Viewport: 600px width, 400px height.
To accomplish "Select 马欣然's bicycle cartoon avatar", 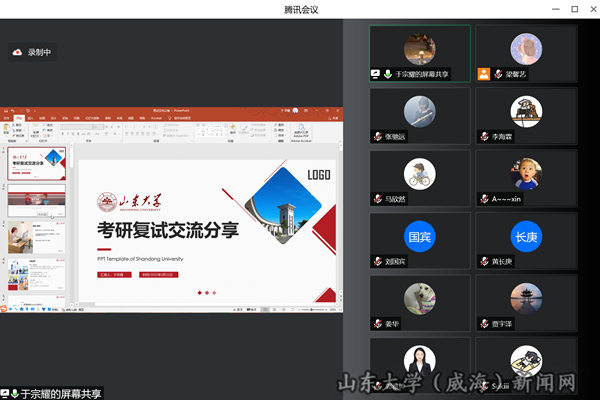I will tap(420, 174).
